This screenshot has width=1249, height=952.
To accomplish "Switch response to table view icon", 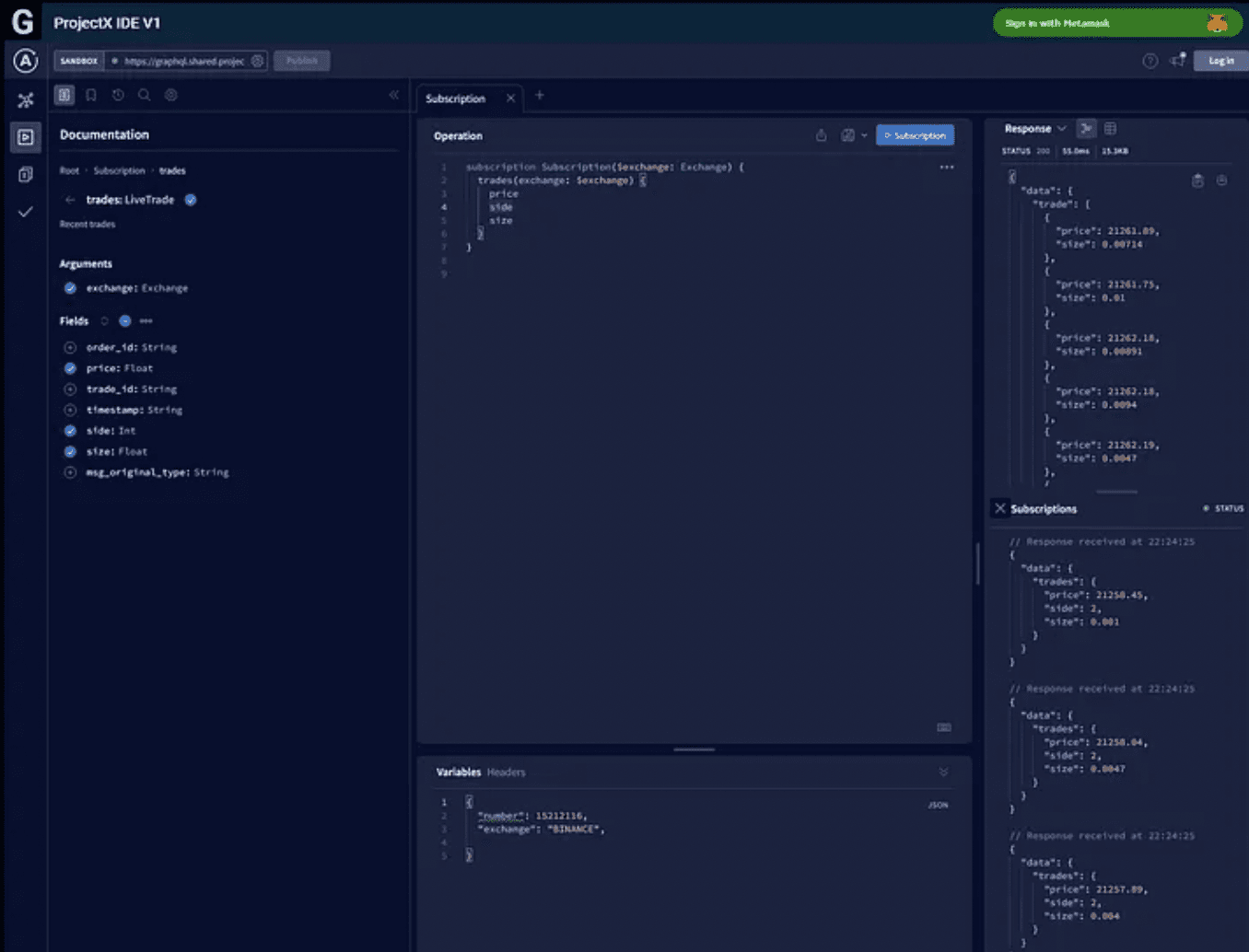I will (1110, 129).
